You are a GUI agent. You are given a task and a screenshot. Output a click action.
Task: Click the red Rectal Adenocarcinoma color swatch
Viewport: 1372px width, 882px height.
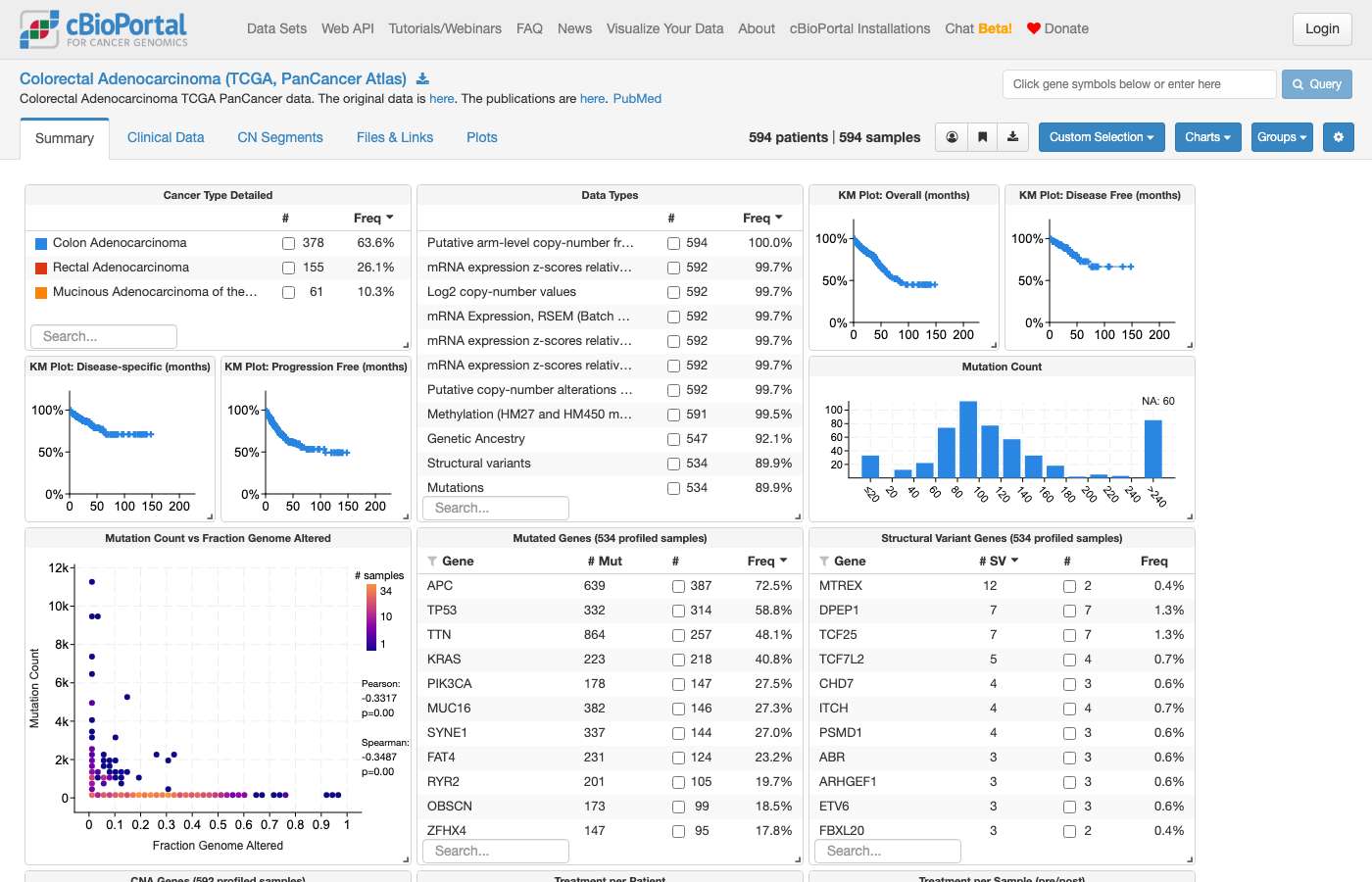[x=41, y=268]
